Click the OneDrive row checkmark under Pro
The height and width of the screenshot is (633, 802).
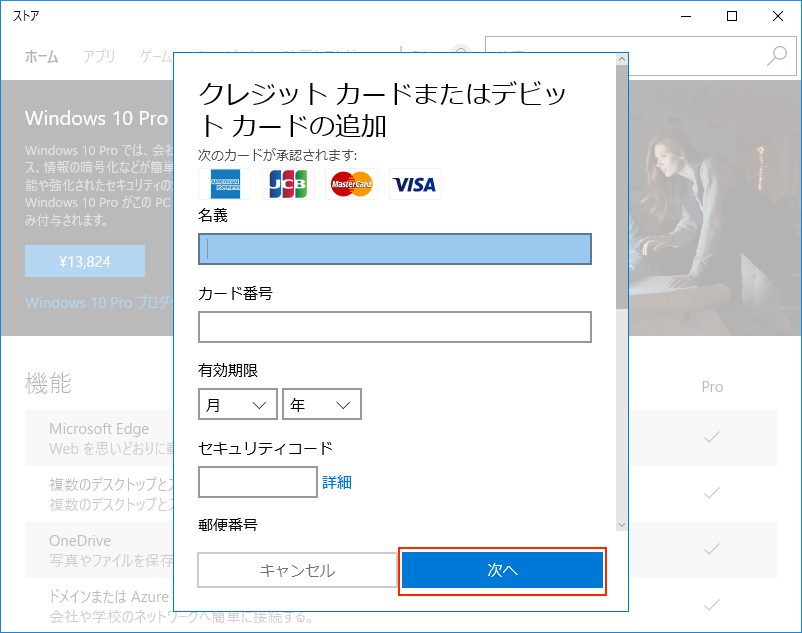click(712, 550)
